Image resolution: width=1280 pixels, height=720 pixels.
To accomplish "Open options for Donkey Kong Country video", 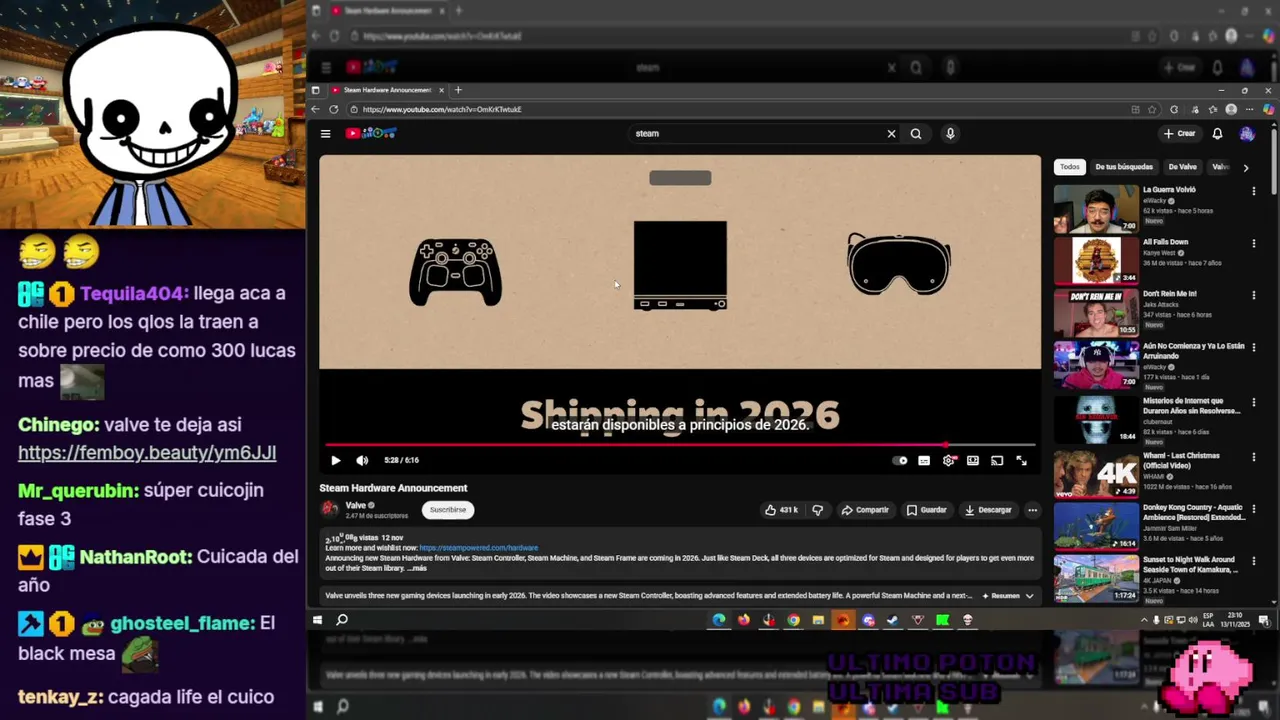I will tap(1253, 510).
